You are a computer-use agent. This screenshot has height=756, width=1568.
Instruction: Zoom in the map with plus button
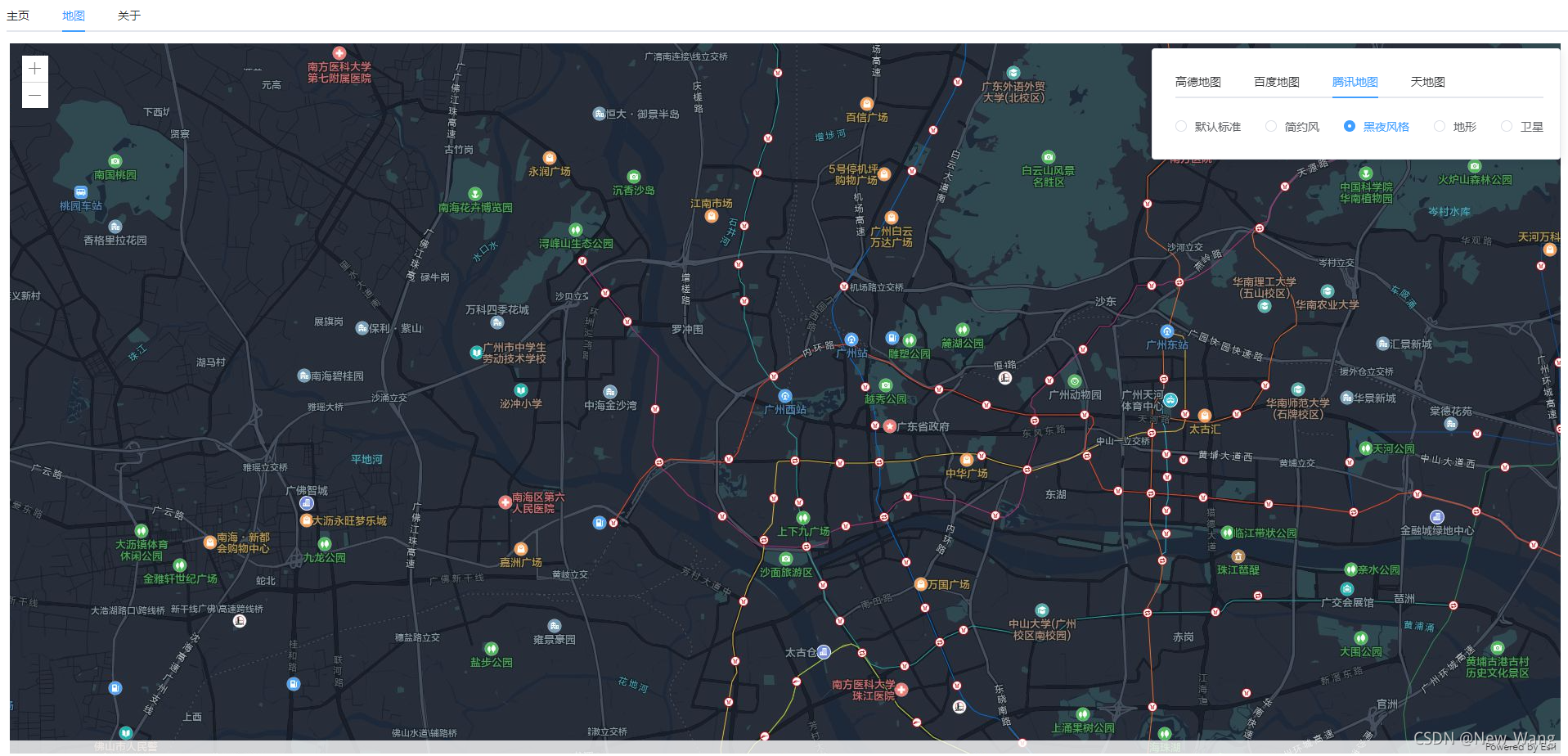(x=34, y=69)
